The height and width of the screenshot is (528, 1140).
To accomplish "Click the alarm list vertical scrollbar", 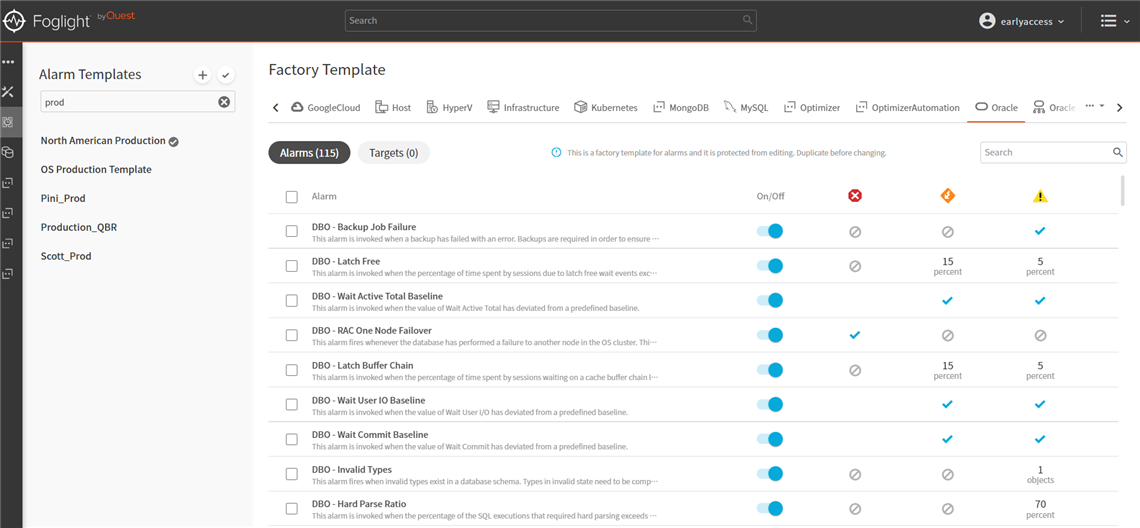I will click(1123, 193).
